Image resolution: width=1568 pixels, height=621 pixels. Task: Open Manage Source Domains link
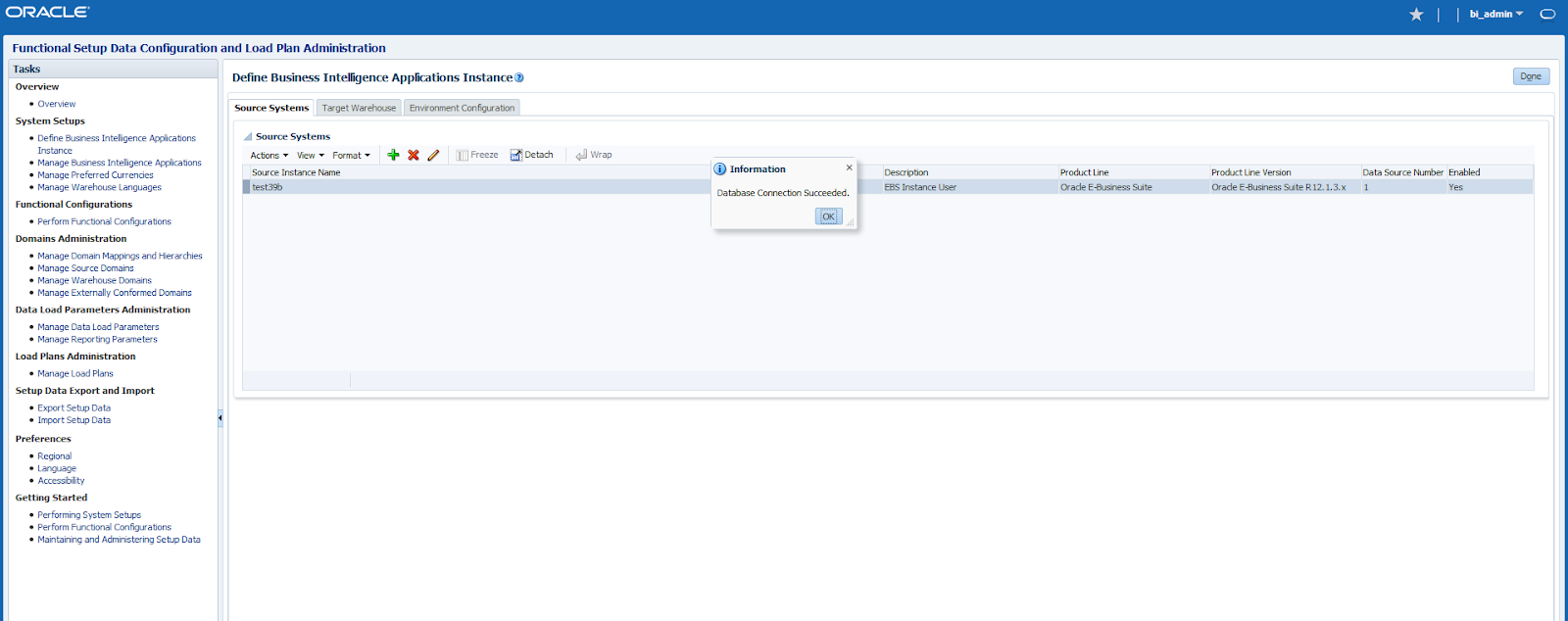coord(85,268)
